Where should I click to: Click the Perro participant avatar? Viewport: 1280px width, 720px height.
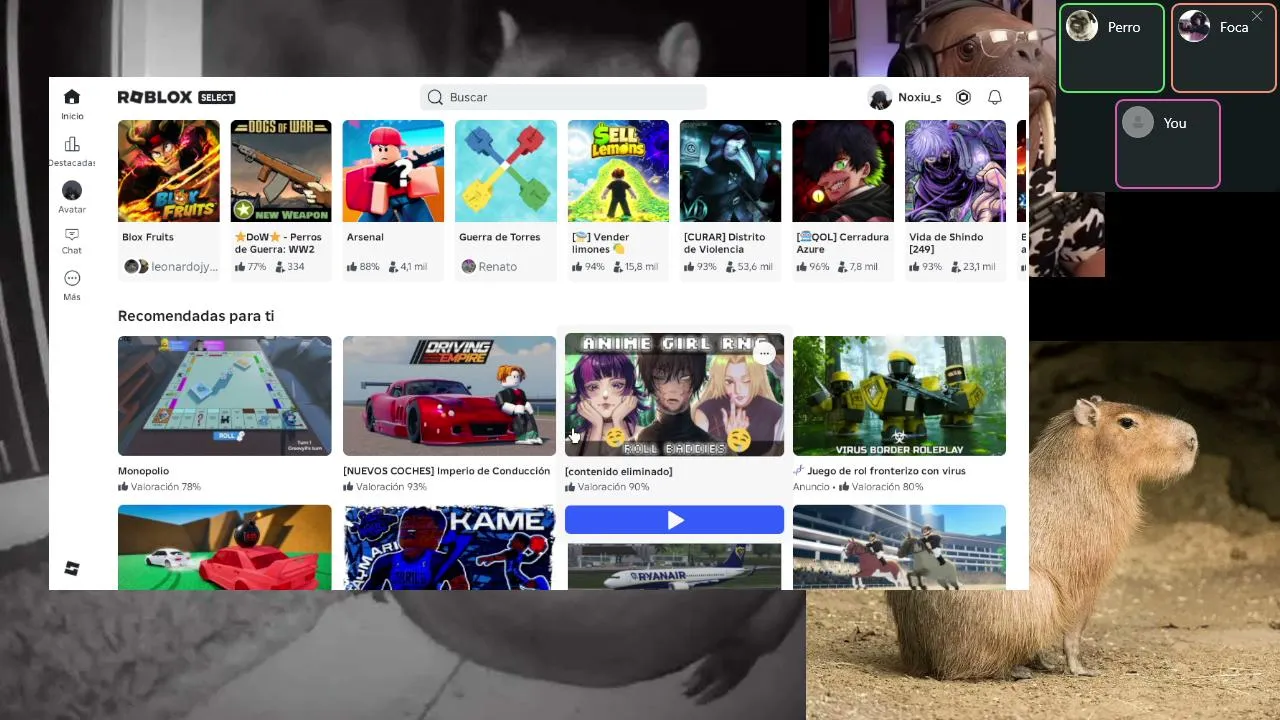click(x=1082, y=26)
